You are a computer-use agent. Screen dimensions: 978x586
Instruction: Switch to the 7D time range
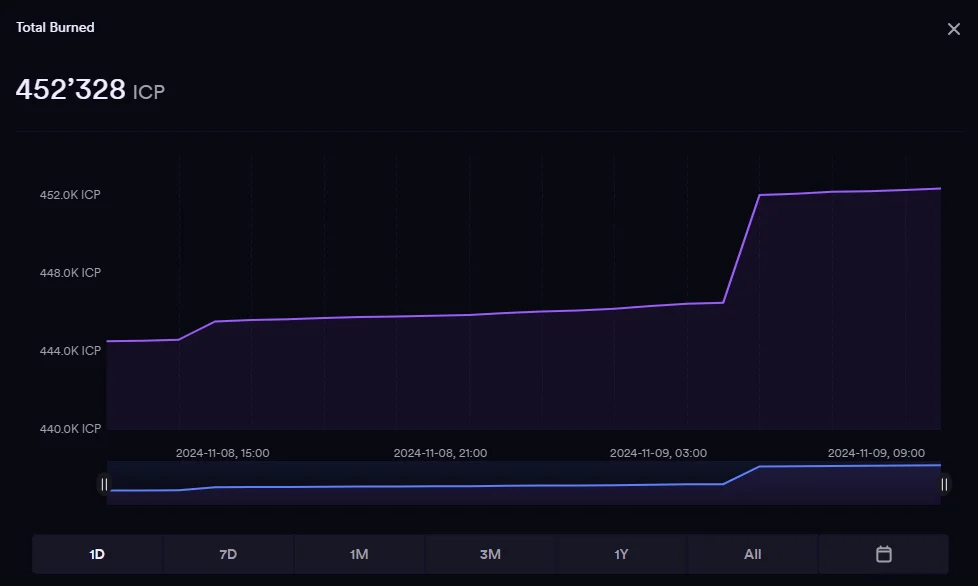click(x=228, y=554)
